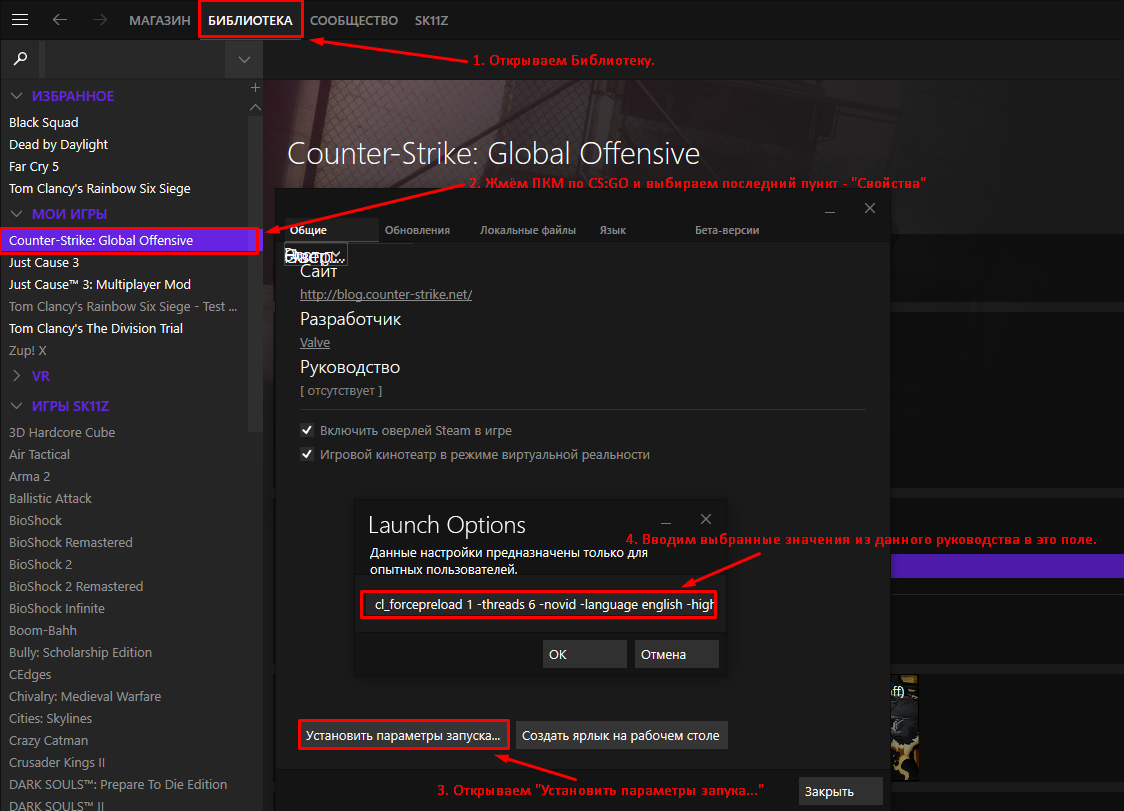The image size is (1124, 811).
Task: Select DARK SOULS: Prepare To Die Edition
Action: click(x=118, y=784)
